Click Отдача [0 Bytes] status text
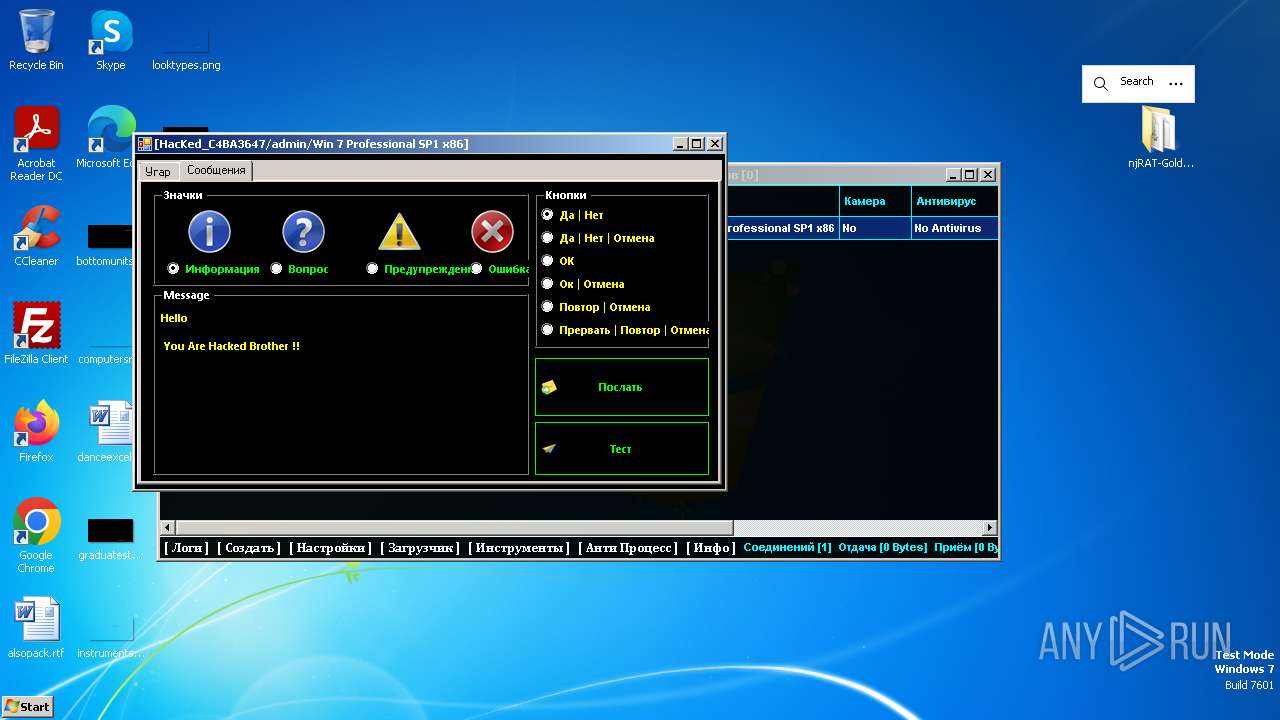Image resolution: width=1280 pixels, height=720 pixels. coord(882,548)
